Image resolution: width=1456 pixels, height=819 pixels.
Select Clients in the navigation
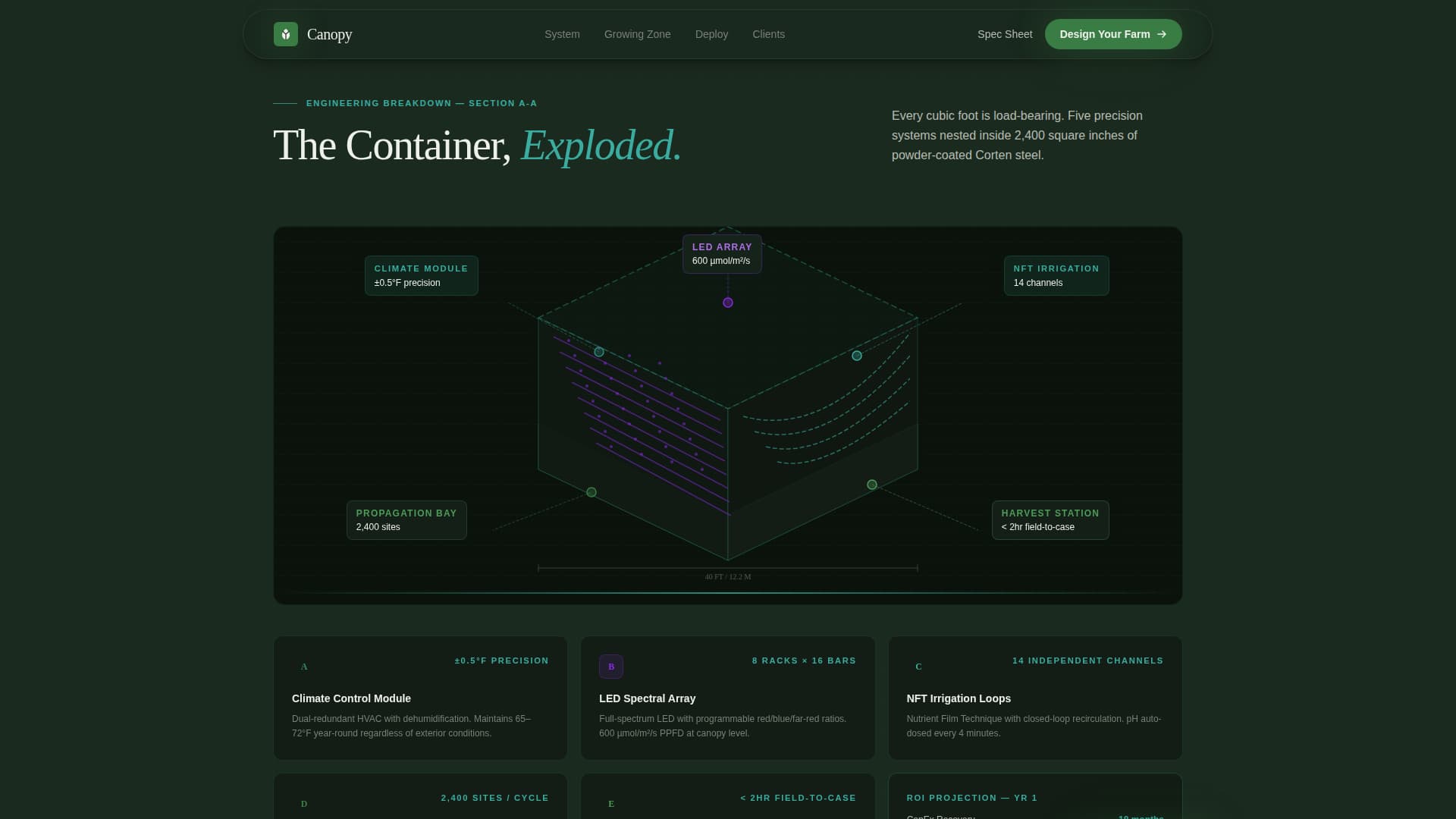click(x=768, y=34)
